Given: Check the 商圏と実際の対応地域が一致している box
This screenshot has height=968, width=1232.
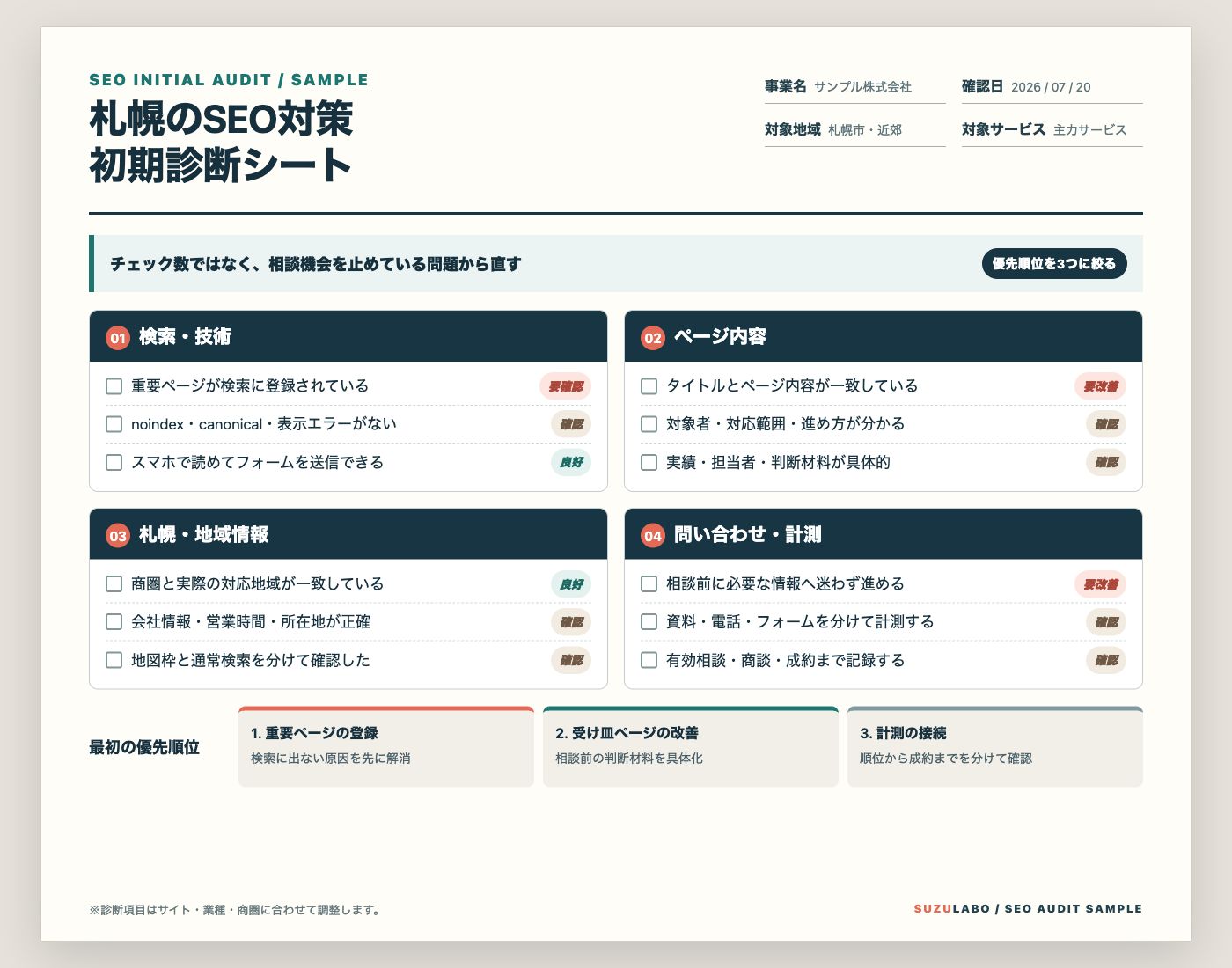Looking at the screenshot, I should (114, 583).
